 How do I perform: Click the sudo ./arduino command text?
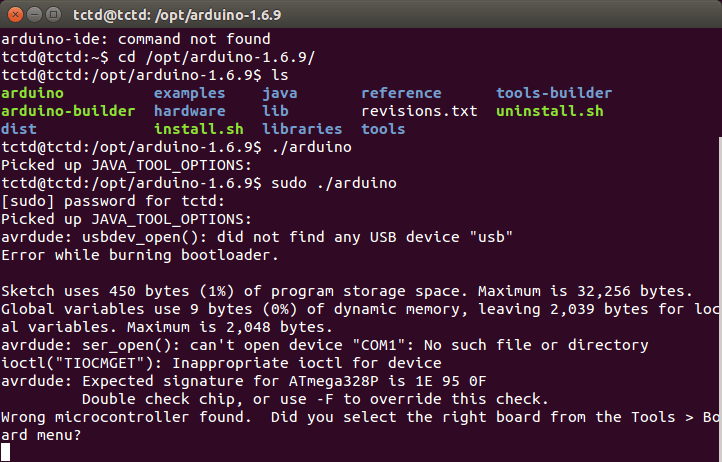point(333,183)
